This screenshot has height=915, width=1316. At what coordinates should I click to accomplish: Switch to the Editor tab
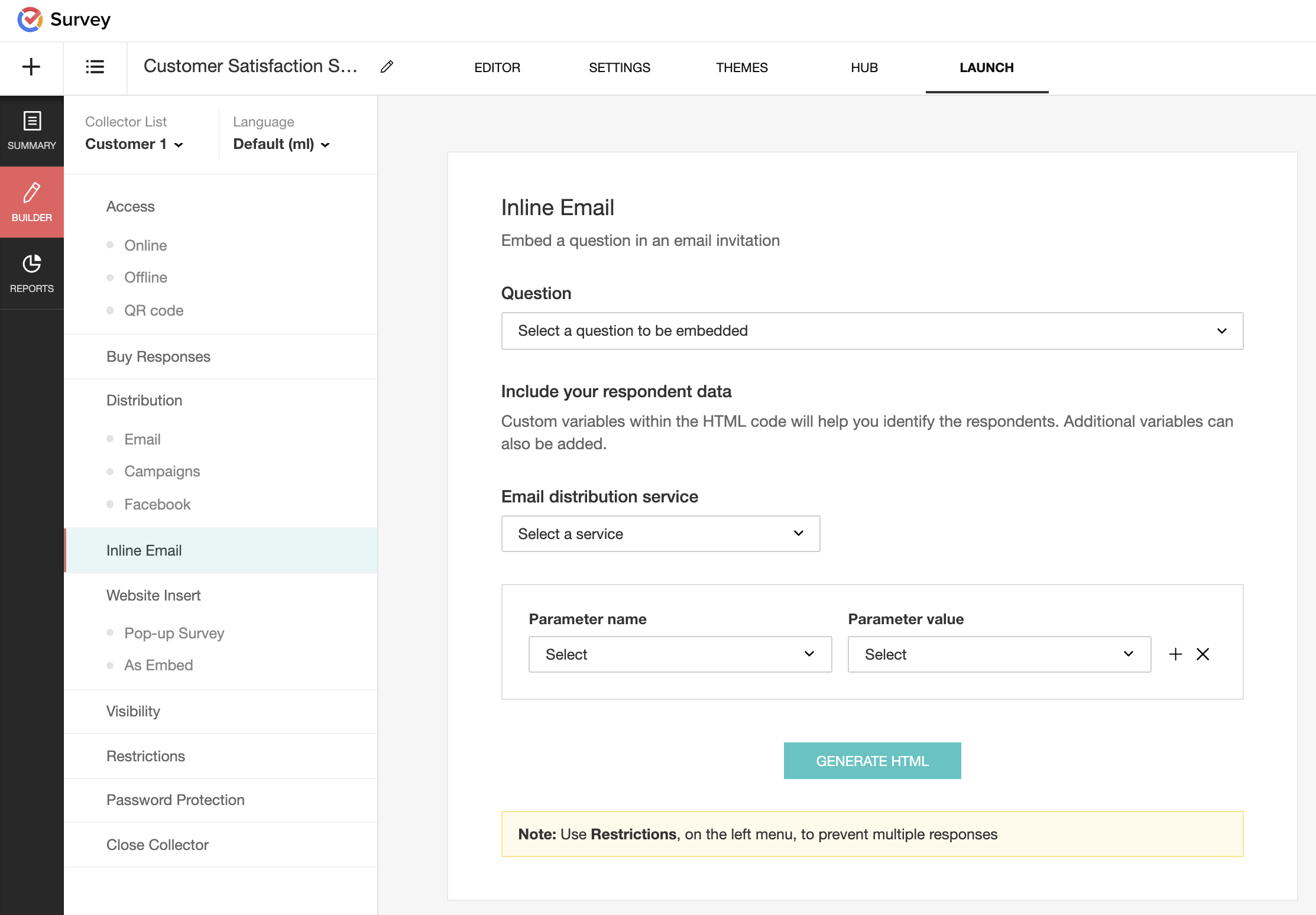click(x=497, y=67)
